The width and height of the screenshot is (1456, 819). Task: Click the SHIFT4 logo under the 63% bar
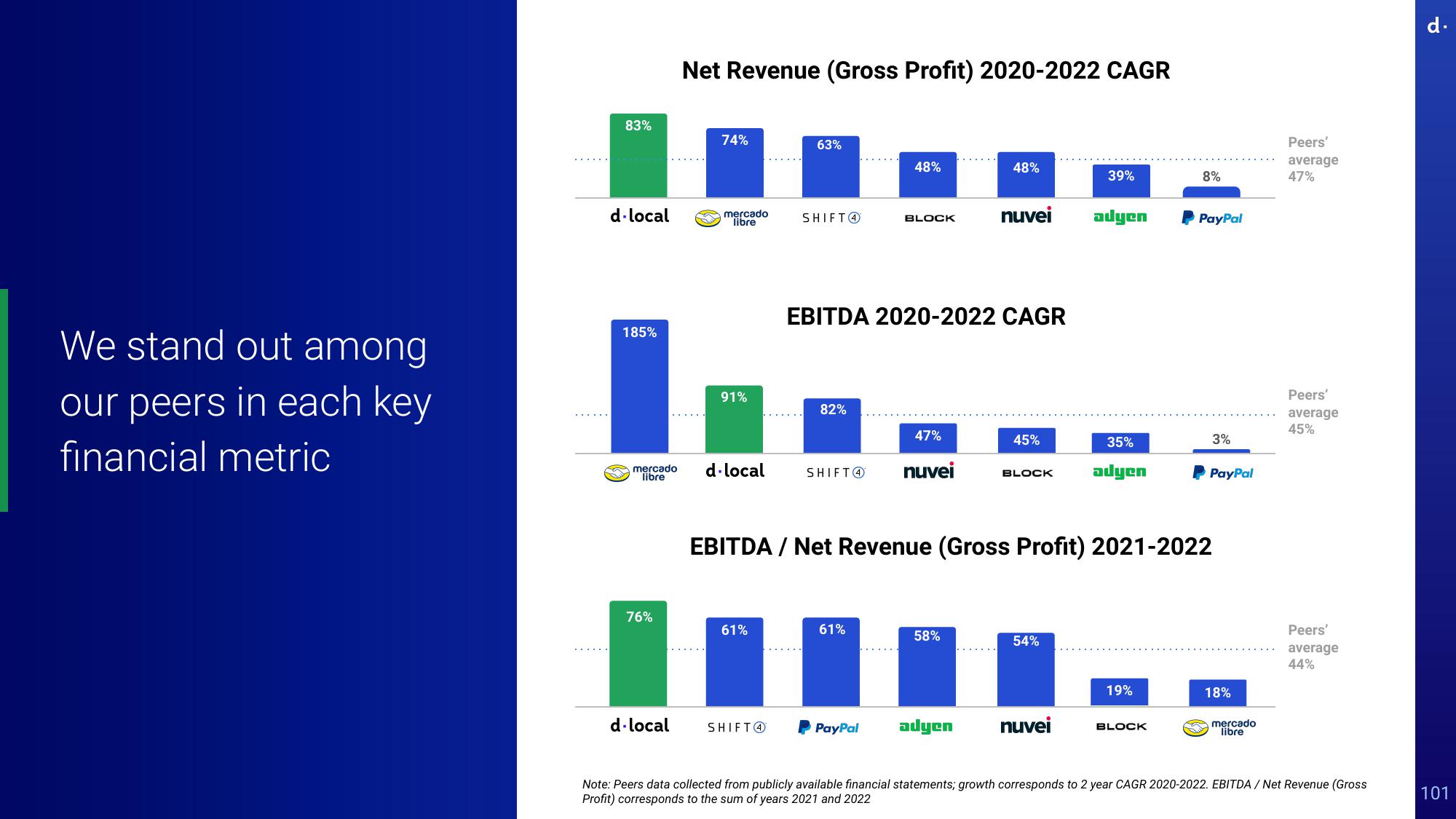tap(831, 218)
